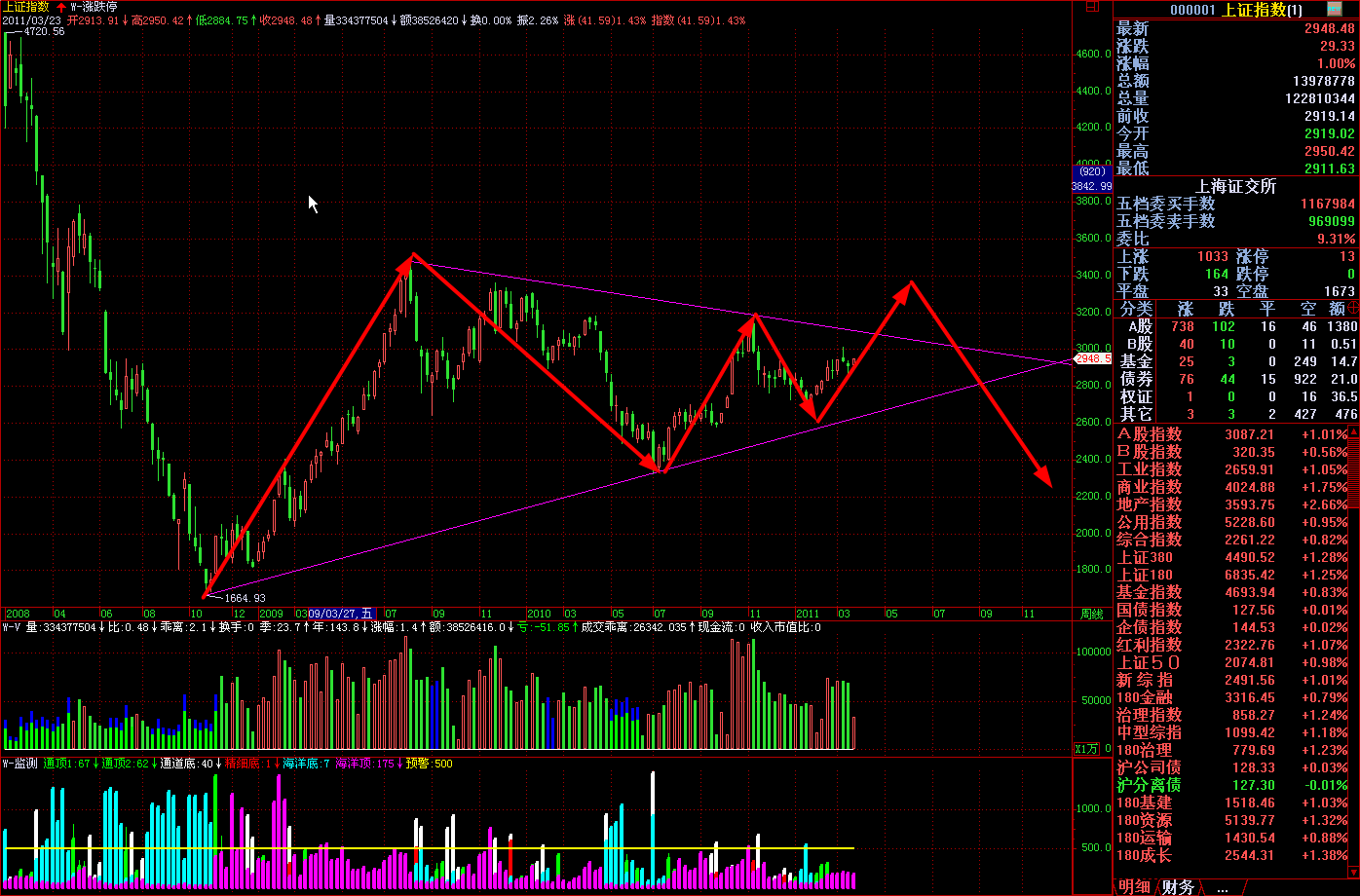Click the red circle-cross icon in the 分类 header
Viewport: 1360px width, 896px height.
click(1353, 308)
